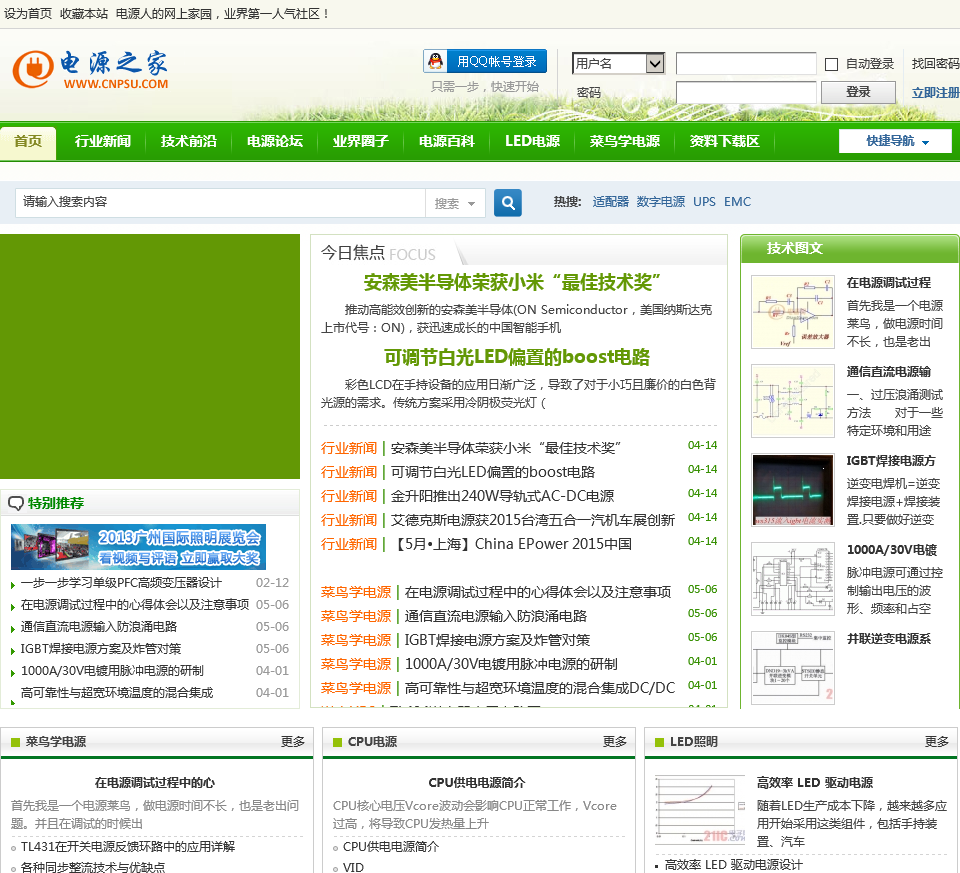
Task: Click the QQ penguin login icon
Action: (436, 62)
